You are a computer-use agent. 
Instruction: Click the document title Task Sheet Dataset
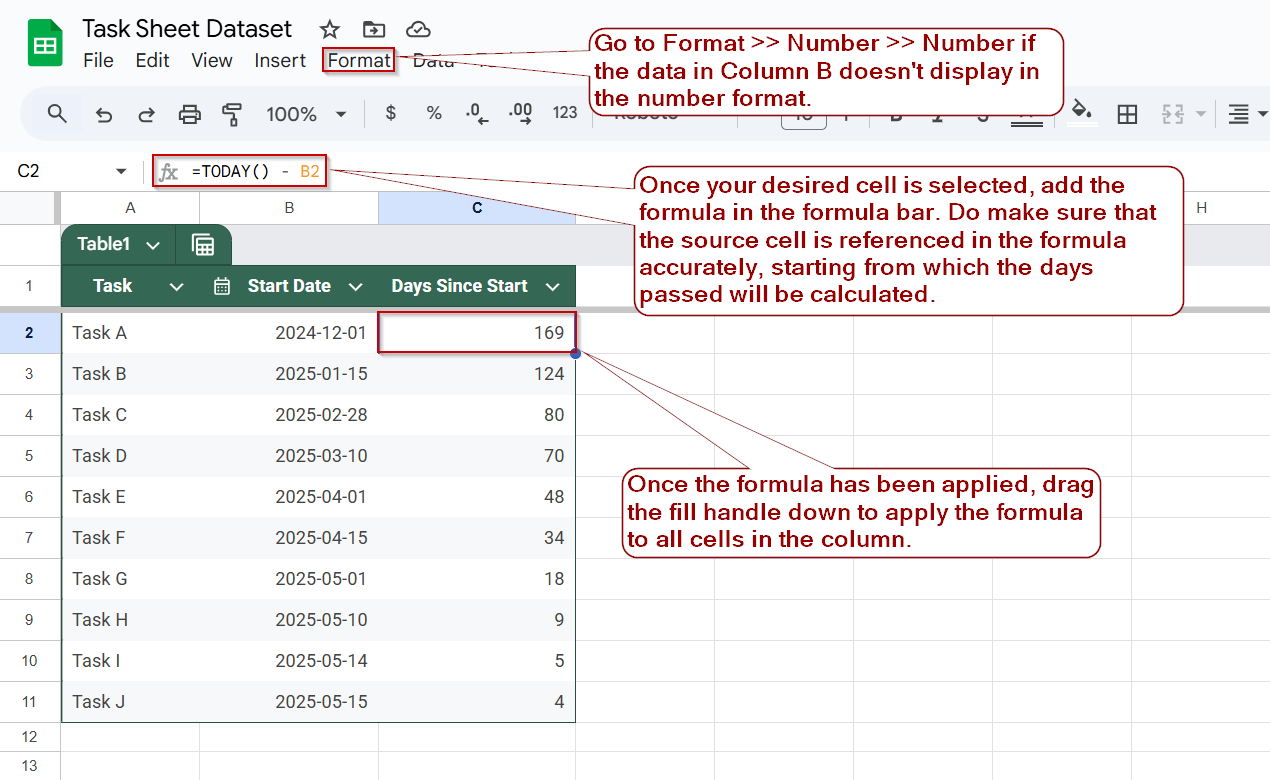(x=187, y=28)
